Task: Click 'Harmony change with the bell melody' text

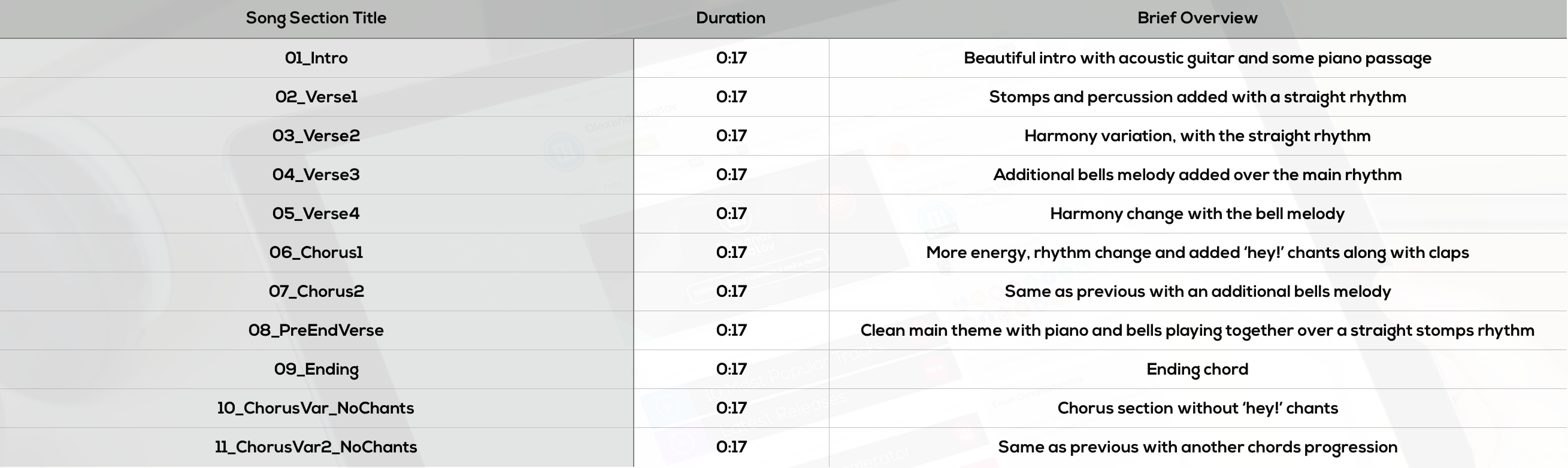Action: click(1197, 214)
